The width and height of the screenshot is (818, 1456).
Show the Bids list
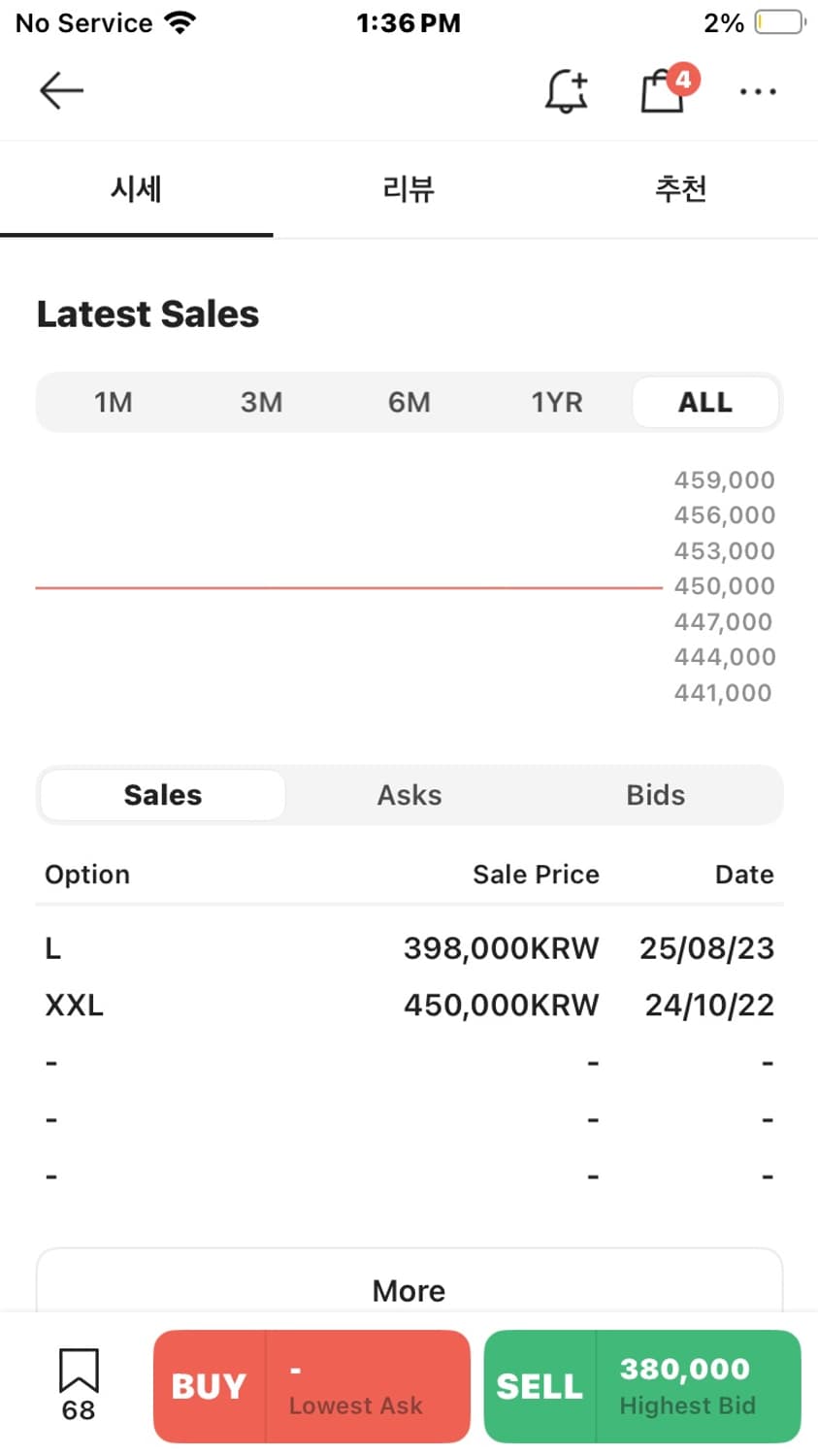point(655,795)
